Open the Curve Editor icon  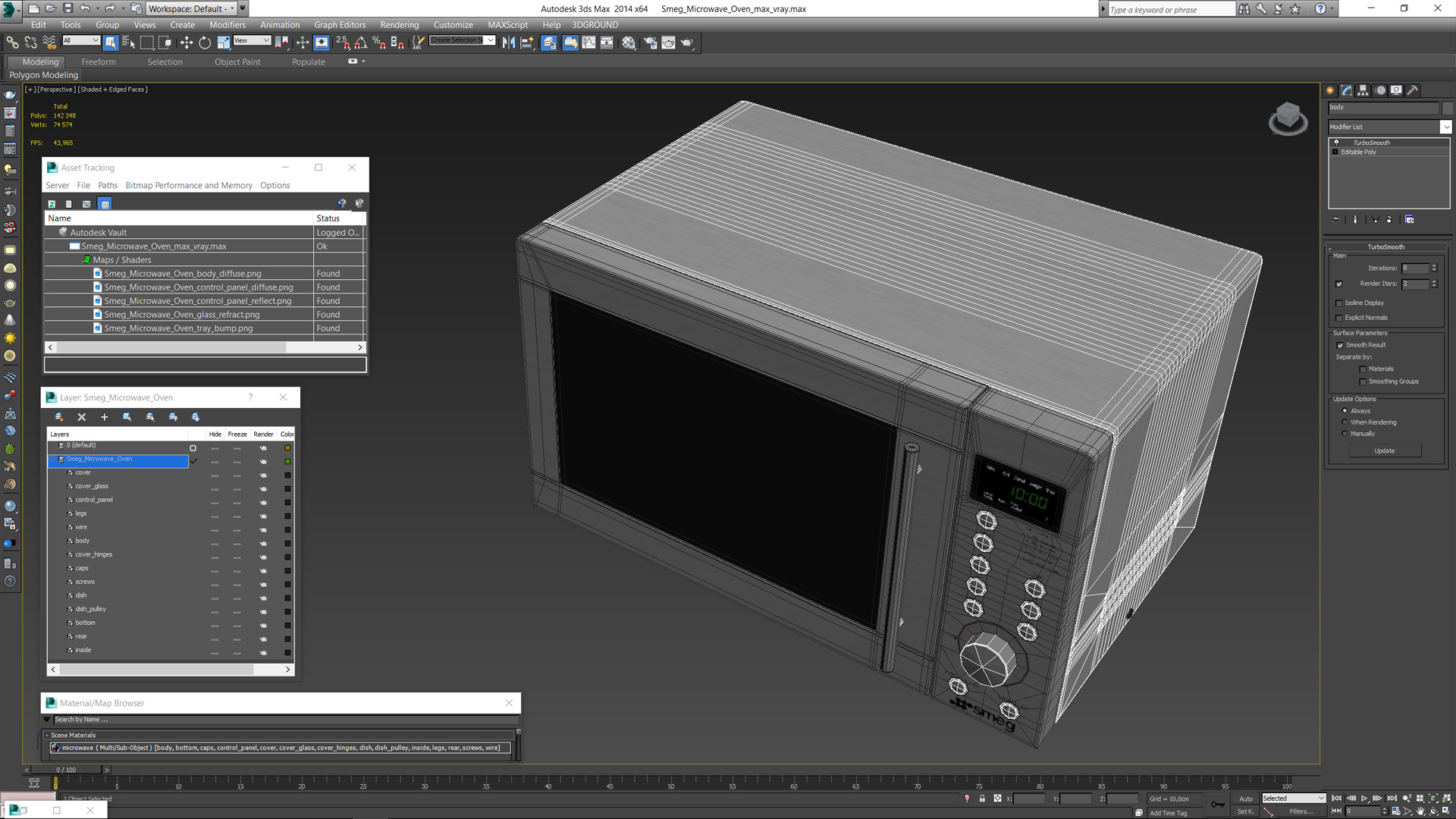[588, 42]
